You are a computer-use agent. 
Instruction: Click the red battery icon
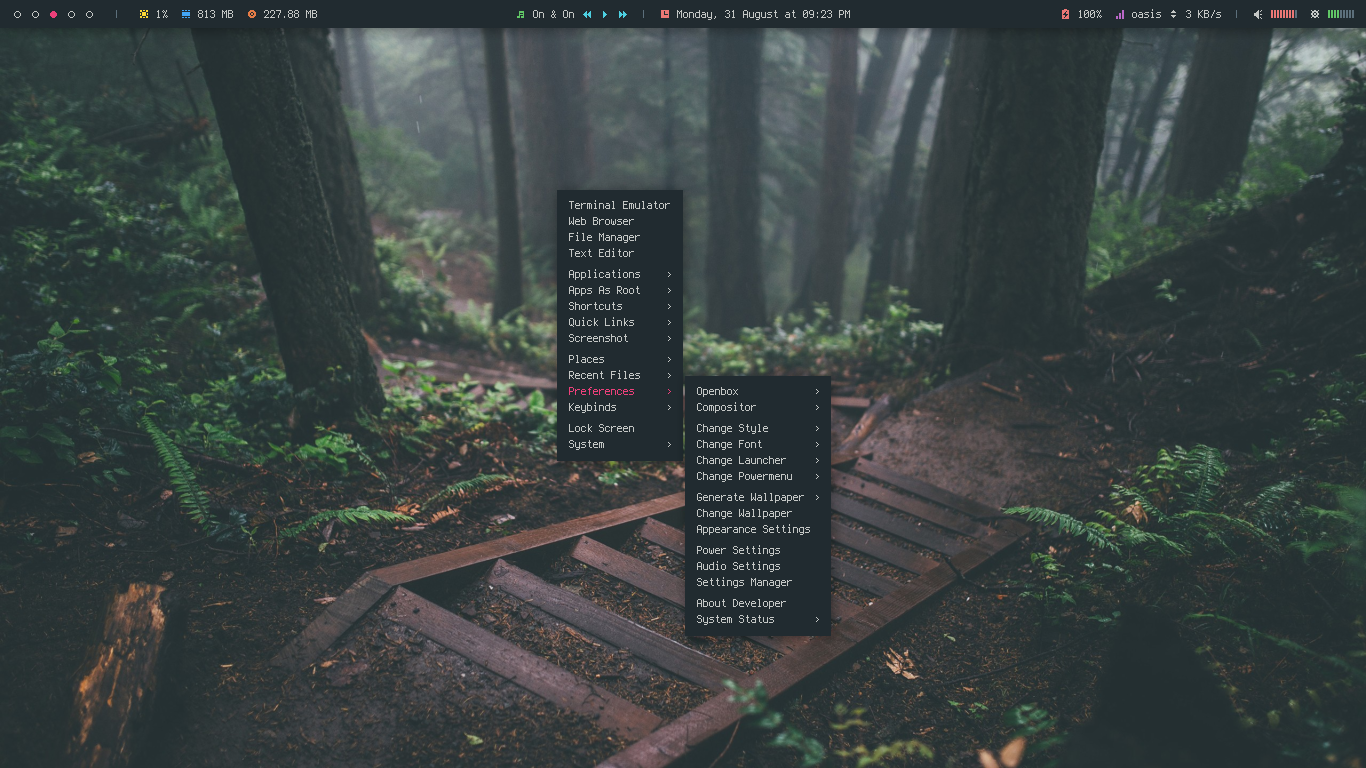[x=1065, y=14]
